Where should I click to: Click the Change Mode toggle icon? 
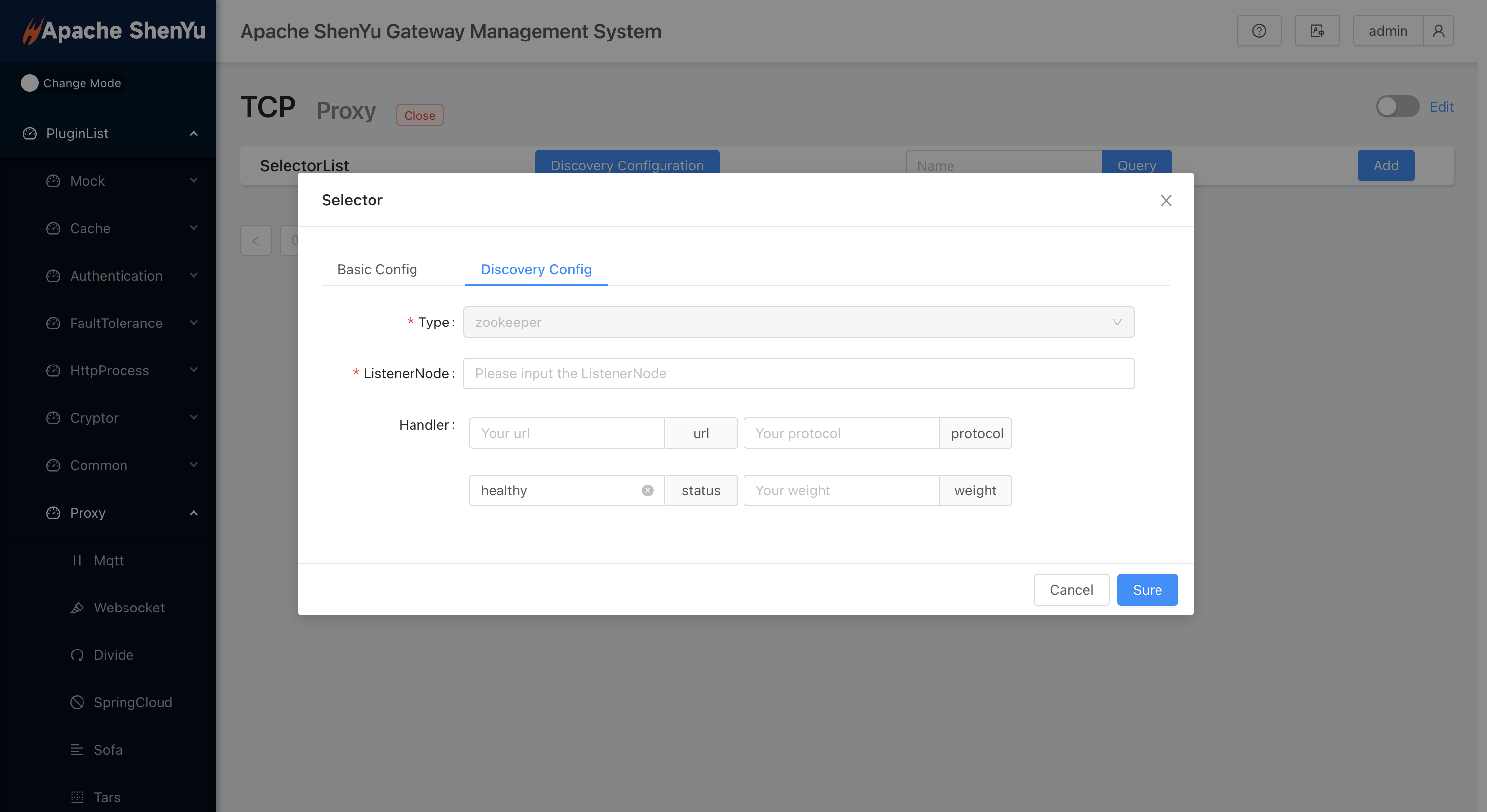(x=30, y=82)
